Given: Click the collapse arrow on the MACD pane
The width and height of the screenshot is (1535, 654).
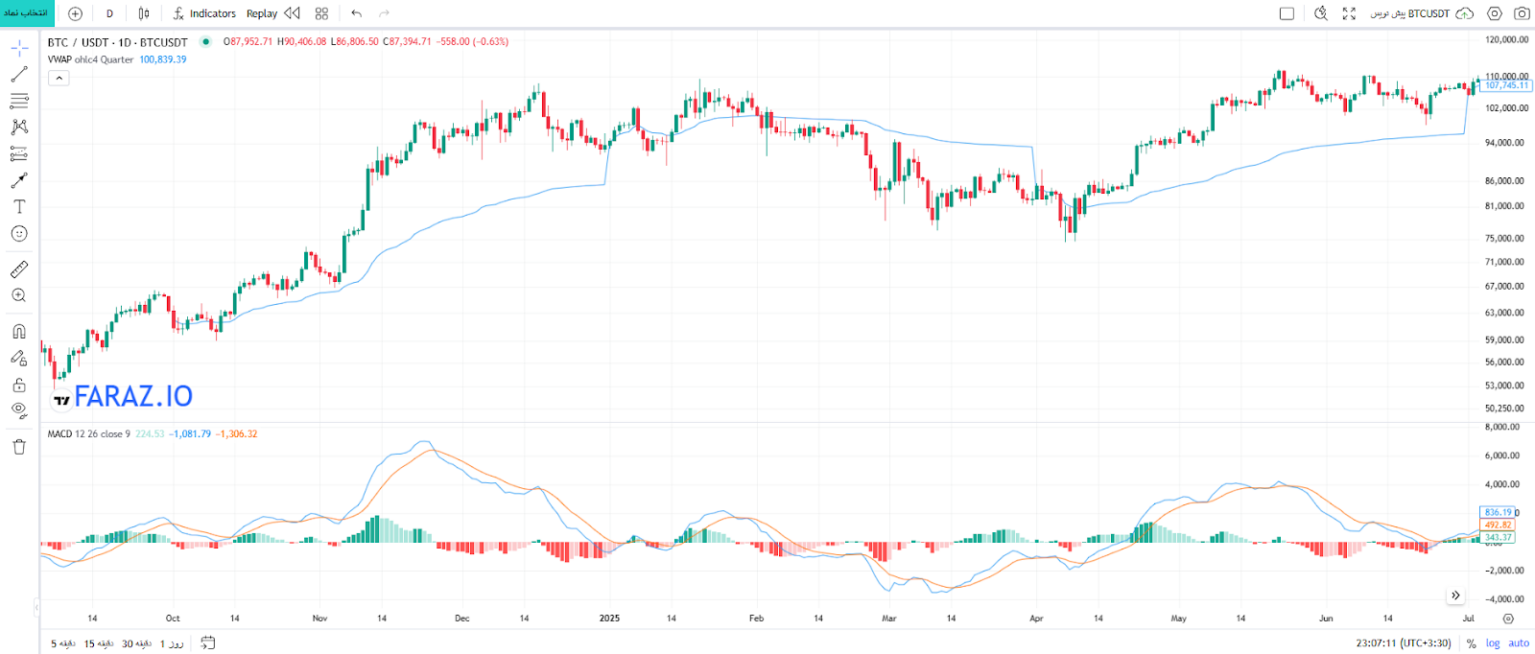Looking at the screenshot, I should [x=1457, y=595].
